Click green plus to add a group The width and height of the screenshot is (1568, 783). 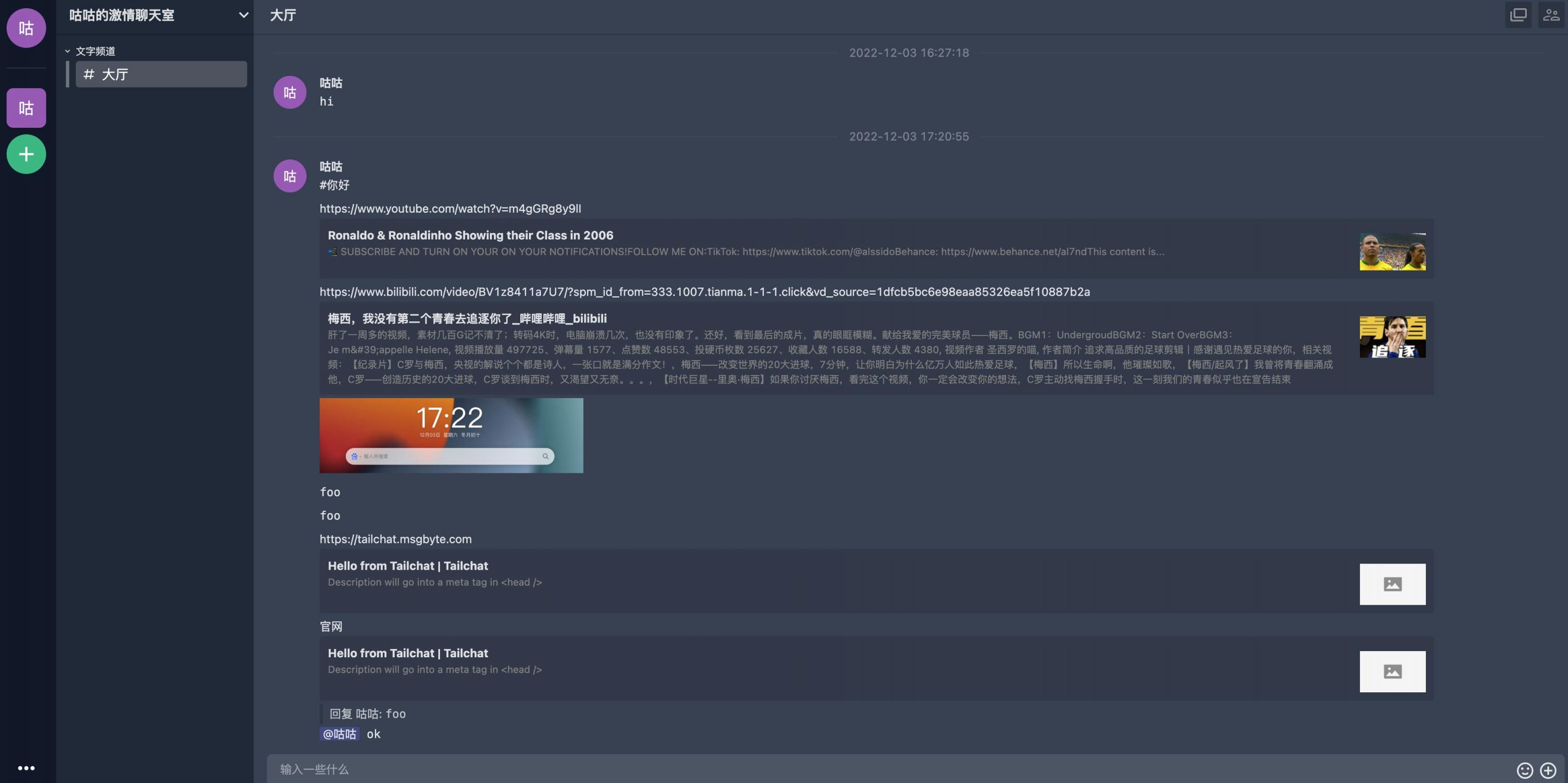point(26,154)
